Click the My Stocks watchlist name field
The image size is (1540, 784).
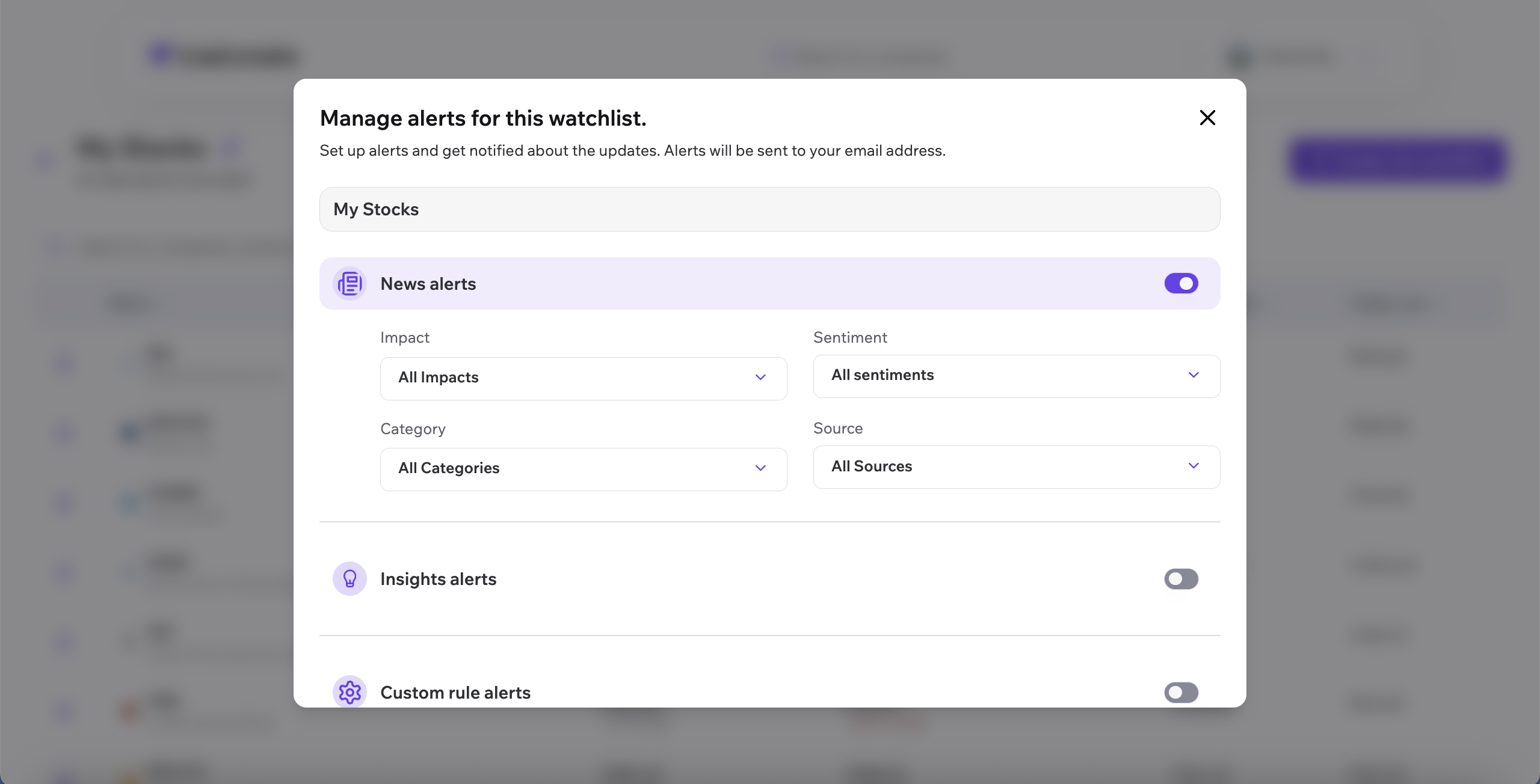[x=769, y=209]
